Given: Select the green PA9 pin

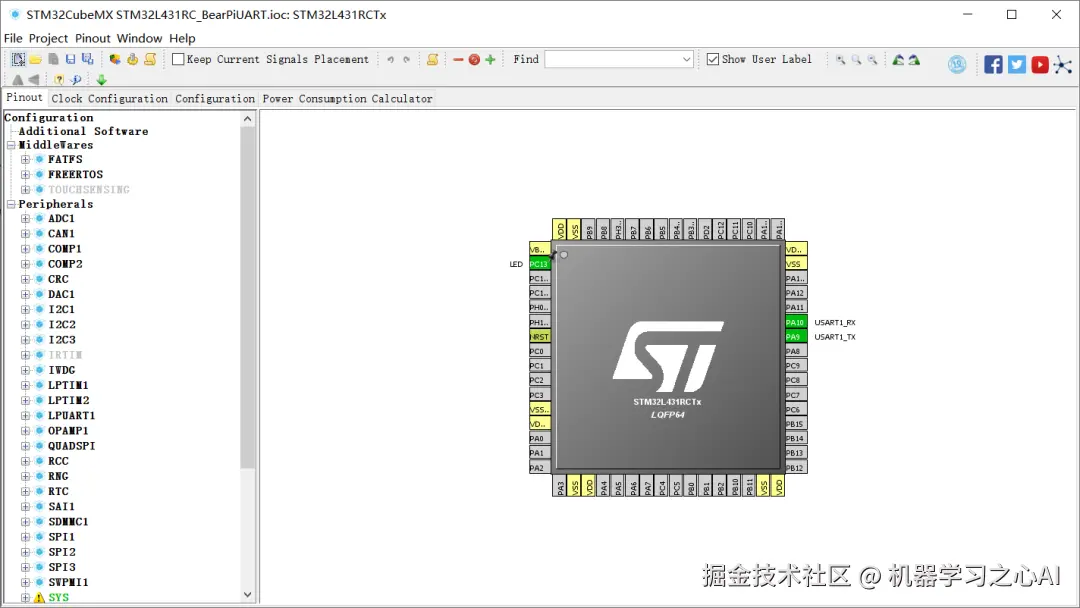Looking at the screenshot, I should click(796, 337).
